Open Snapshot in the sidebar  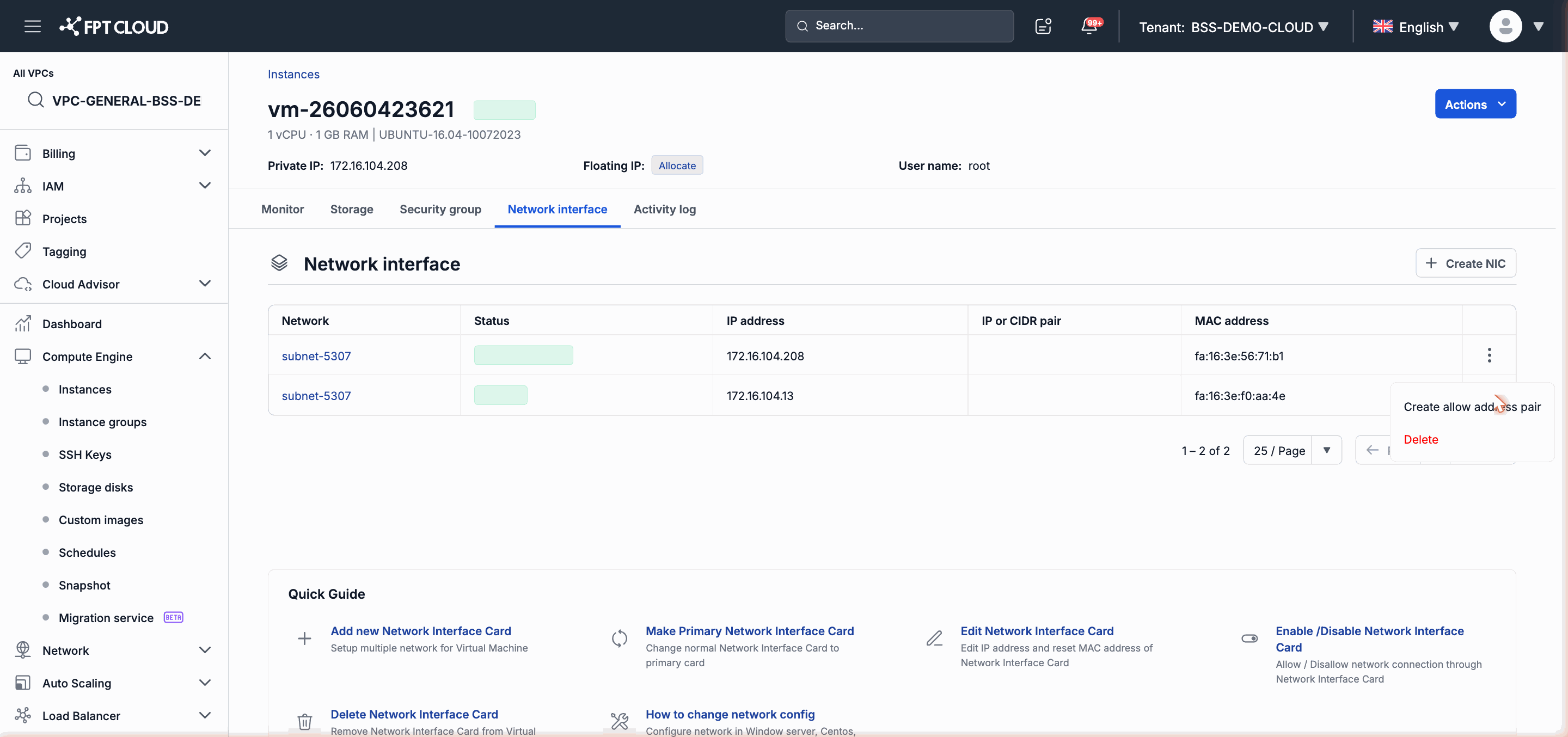click(x=84, y=585)
